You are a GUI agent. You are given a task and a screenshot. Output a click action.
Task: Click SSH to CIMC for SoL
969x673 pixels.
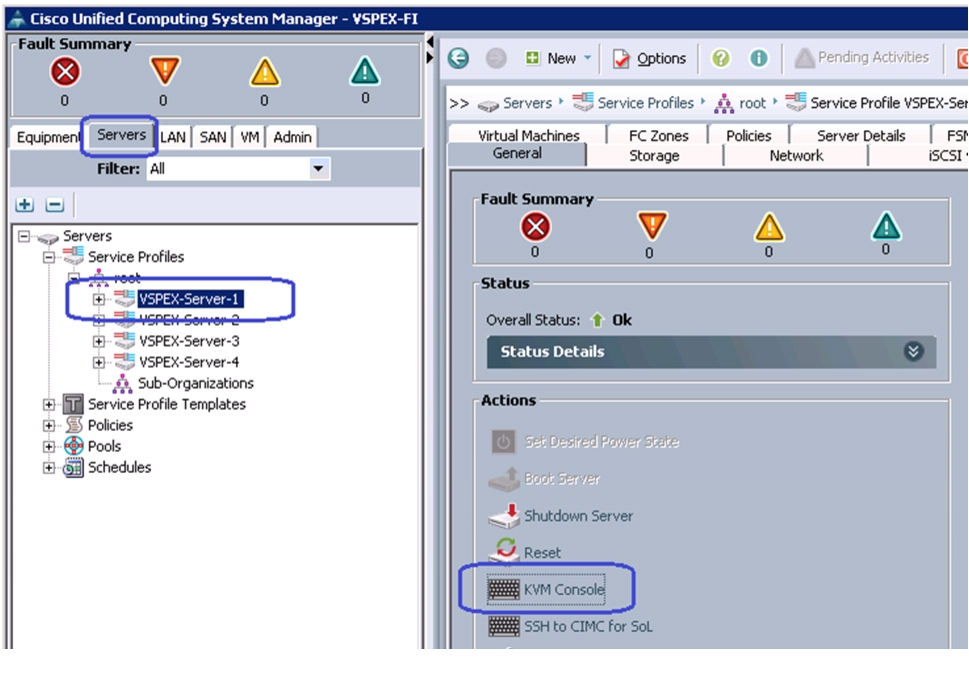tap(588, 627)
